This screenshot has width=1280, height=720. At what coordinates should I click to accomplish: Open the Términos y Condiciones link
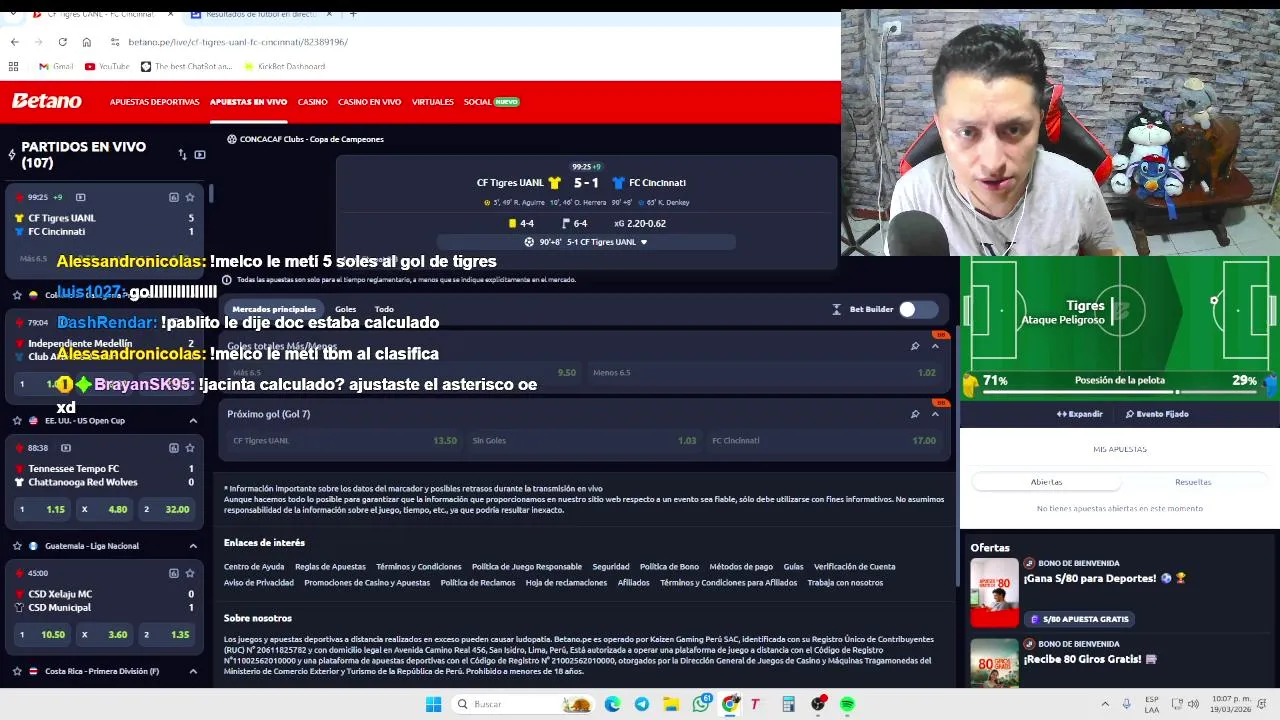(418, 567)
